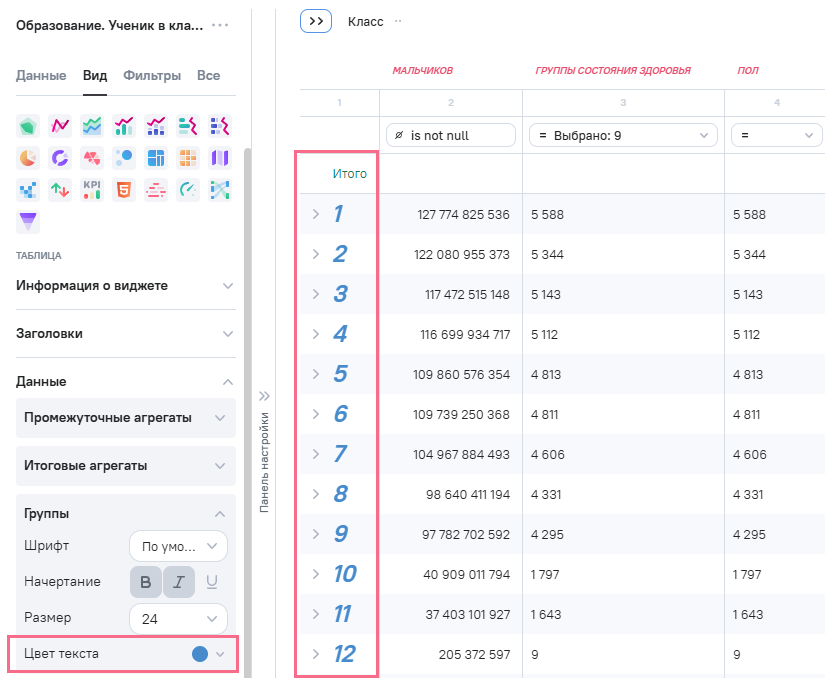This screenshot has width=825, height=678.
Task: Open the font size dropdown showing 24
Action: point(178,619)
